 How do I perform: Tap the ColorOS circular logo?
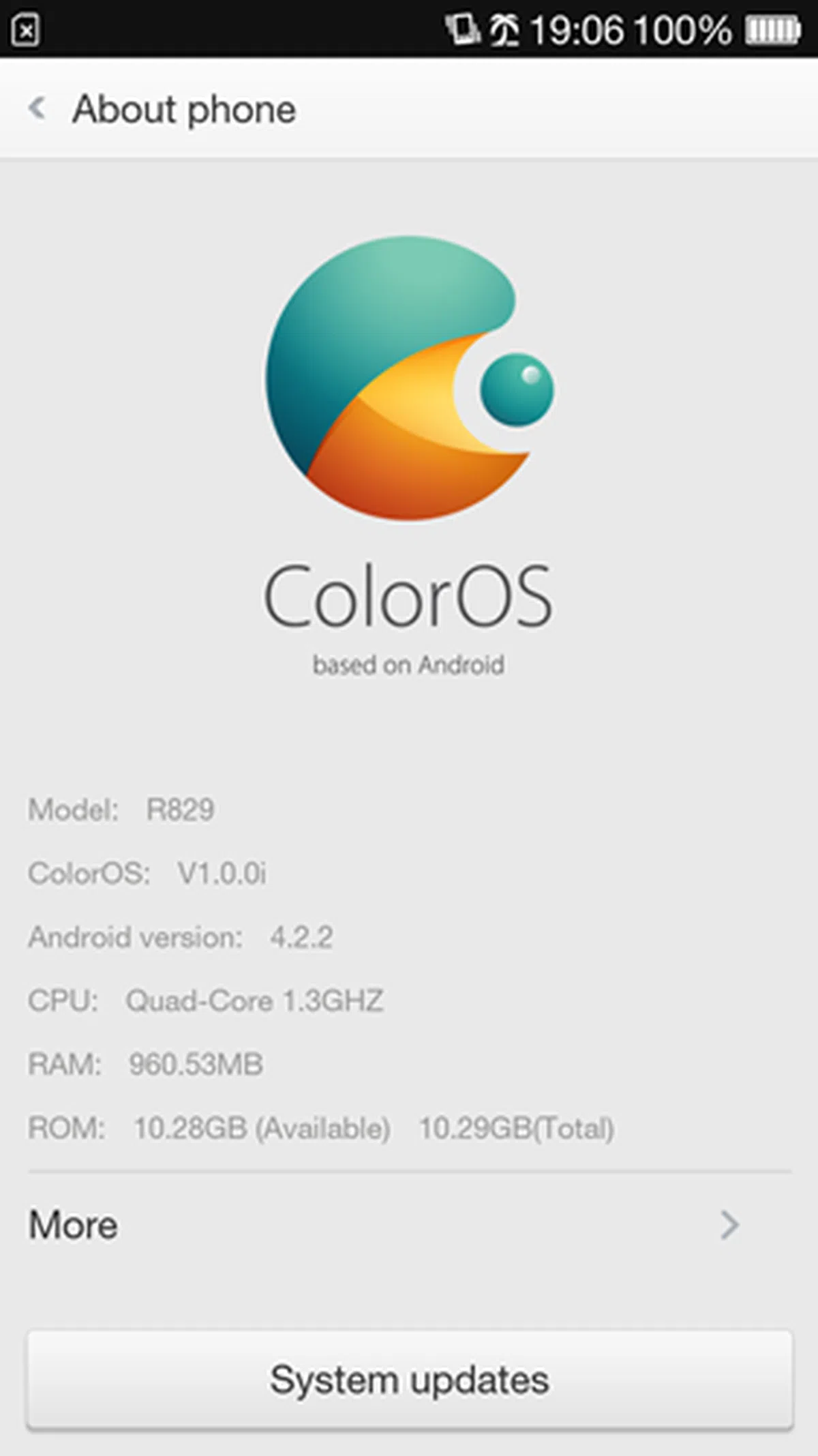pyautogui.click(x=409, y=378)
